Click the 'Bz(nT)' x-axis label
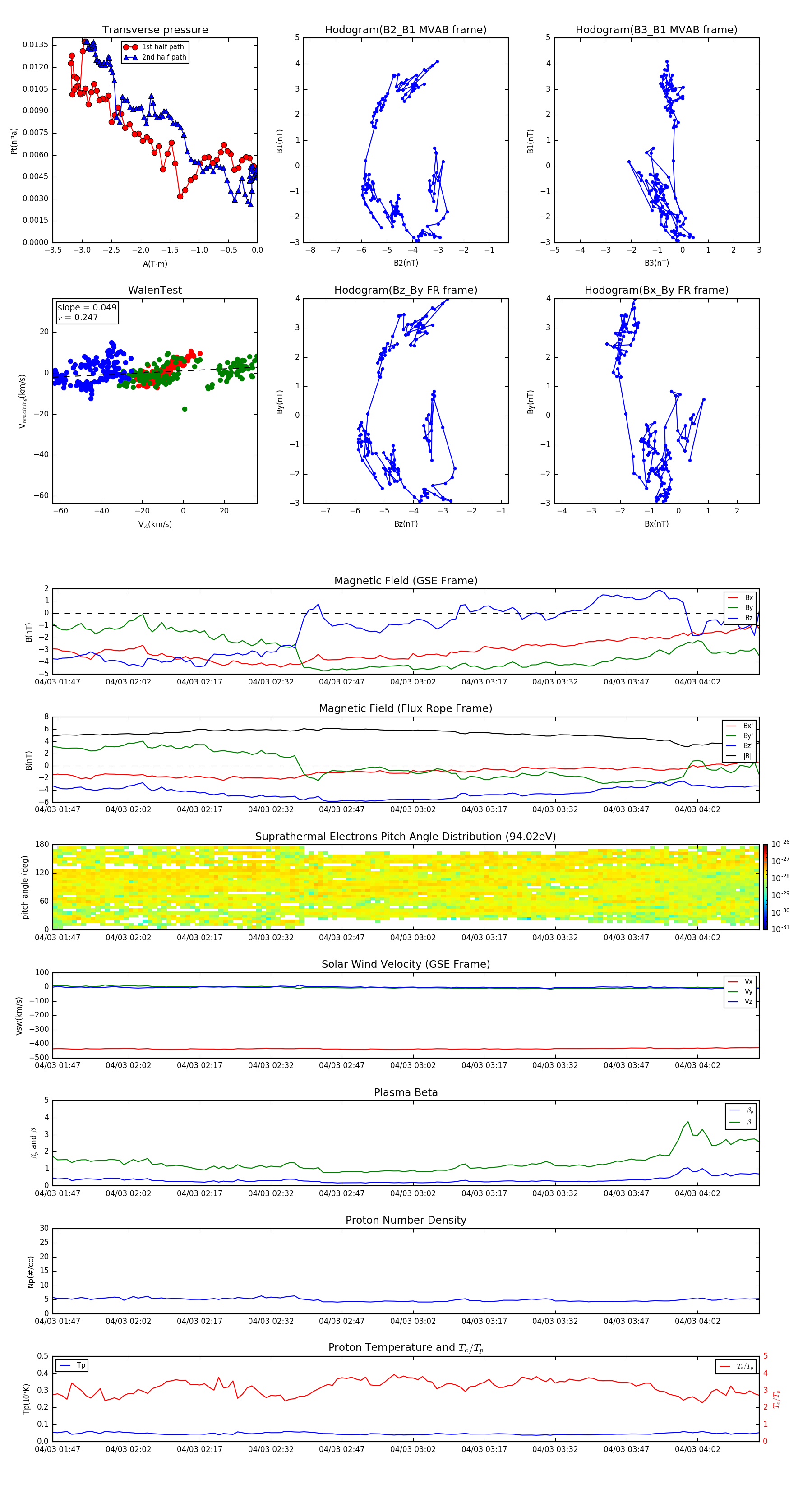 (x=406, y=524)
